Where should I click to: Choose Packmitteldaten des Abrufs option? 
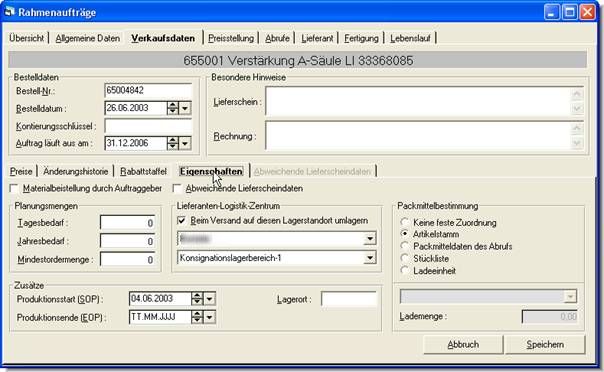point(404,246)
